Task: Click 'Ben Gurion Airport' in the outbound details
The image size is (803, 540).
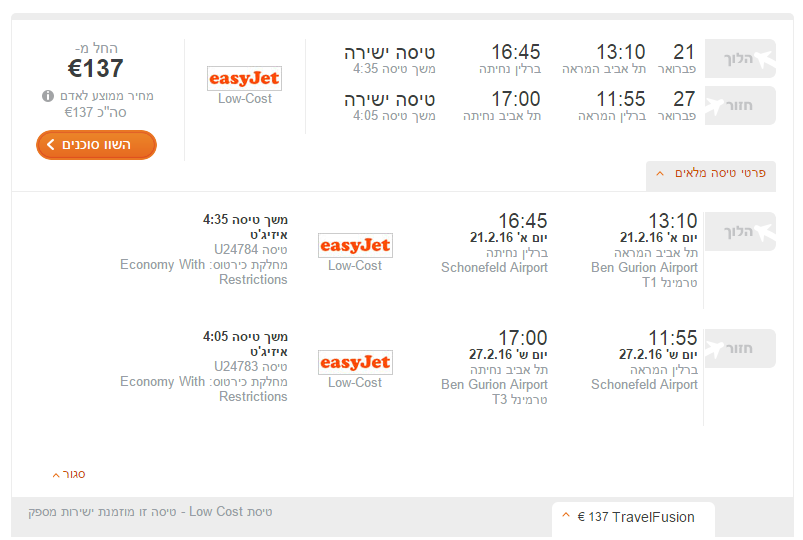Action: (644, 268)
